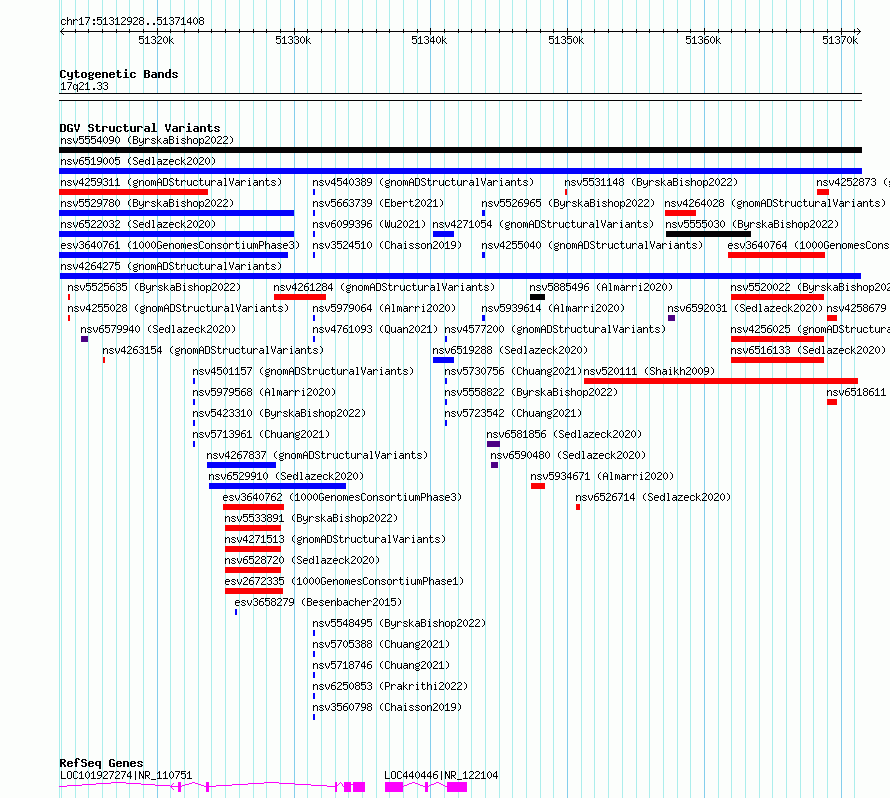Click the nsv4271513 red variant bar

[253, 549]
